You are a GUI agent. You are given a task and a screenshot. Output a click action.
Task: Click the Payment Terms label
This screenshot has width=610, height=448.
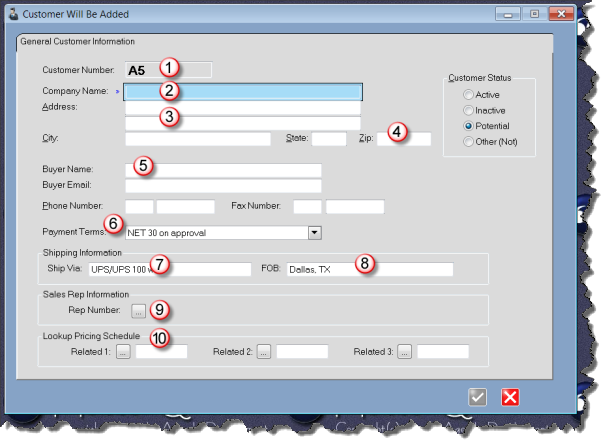point(74,232)
